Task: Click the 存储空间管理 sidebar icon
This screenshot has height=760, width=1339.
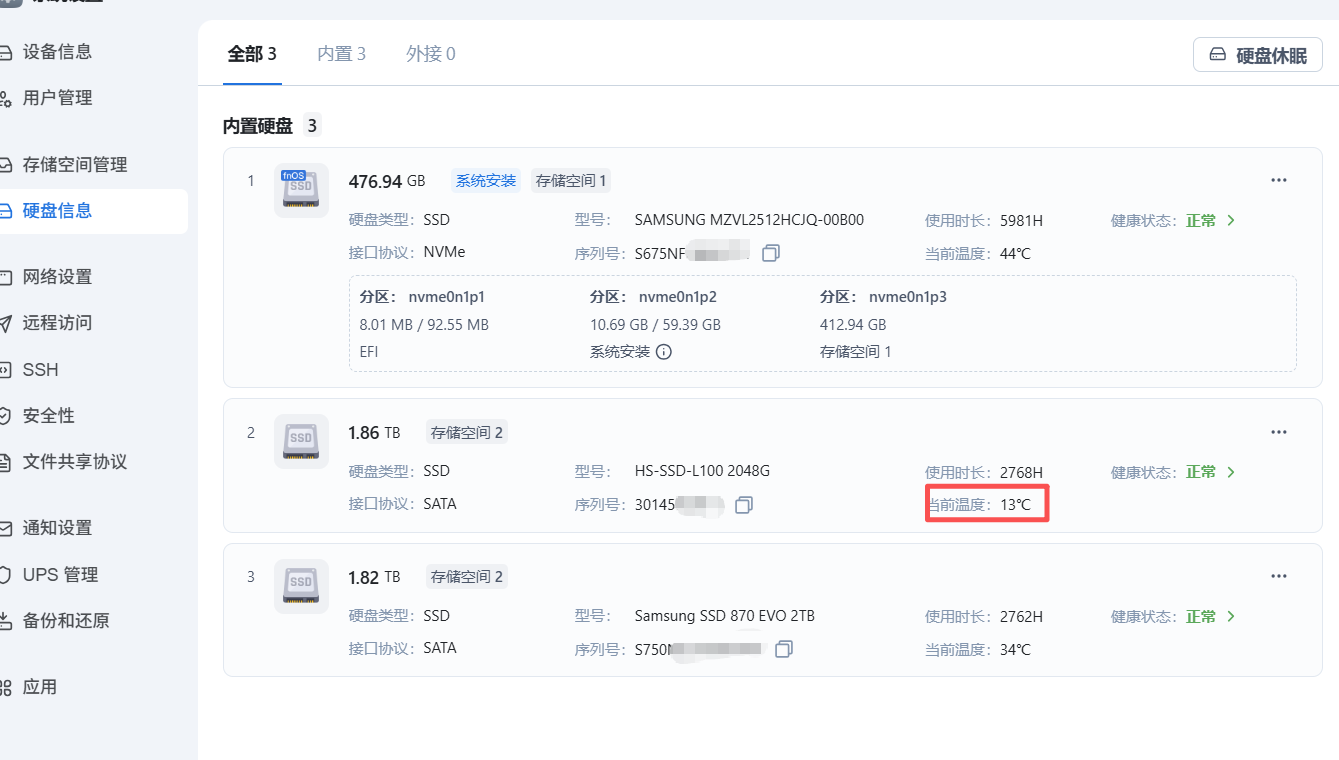Action: pos(5,165)
